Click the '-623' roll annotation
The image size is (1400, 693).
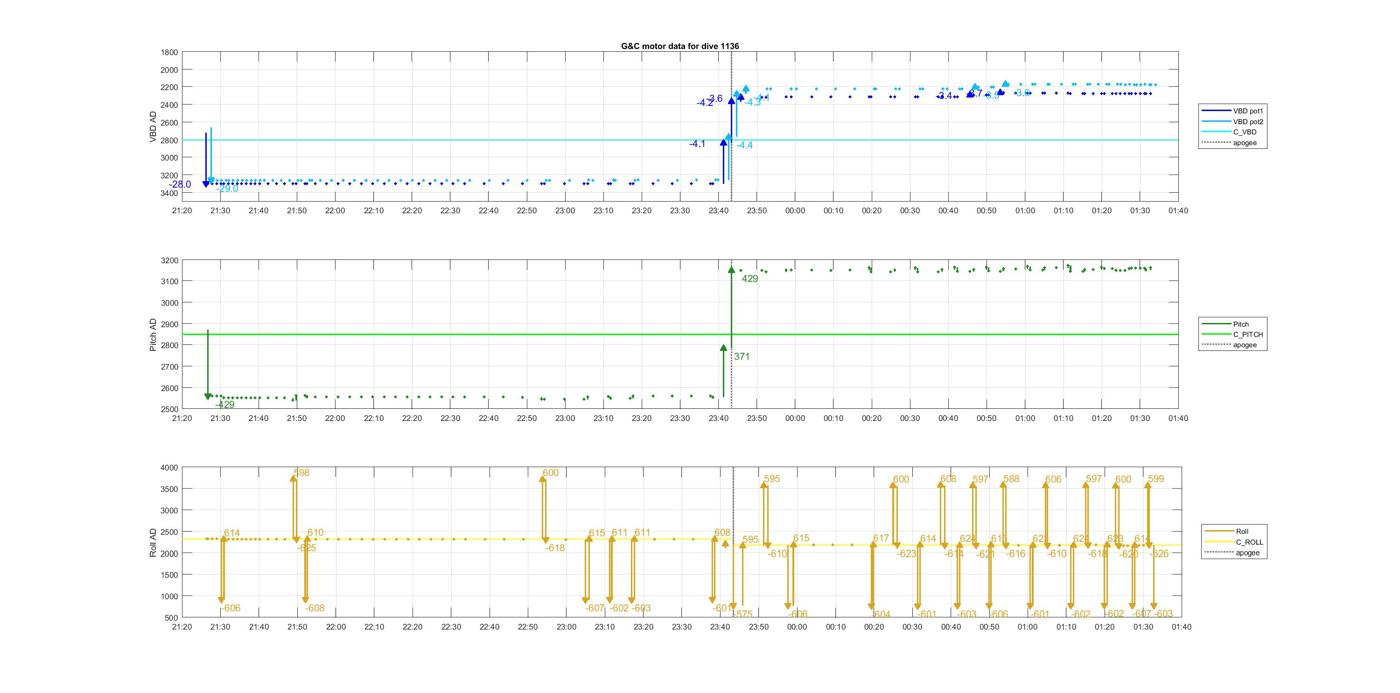[x=907, y=554]
